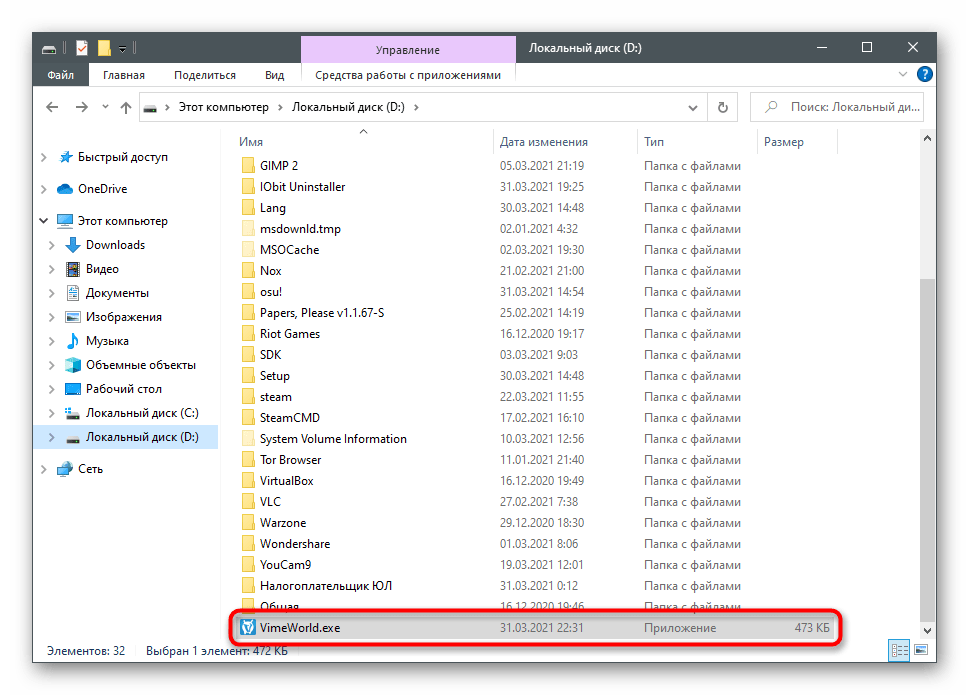Image resolution: width=969 pixels, height=695 pixels.
Task: Click Локальный диск (D:) breadcrumb in address bar
Action: point(348,107)
